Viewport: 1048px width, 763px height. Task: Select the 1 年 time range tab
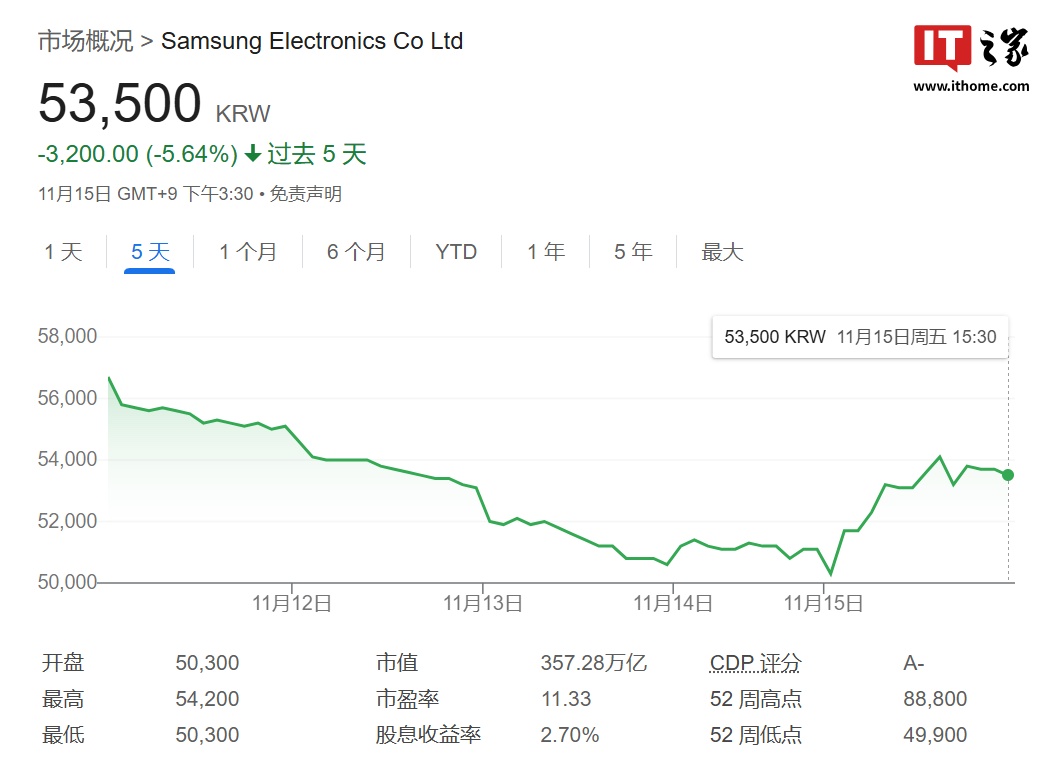546,252
